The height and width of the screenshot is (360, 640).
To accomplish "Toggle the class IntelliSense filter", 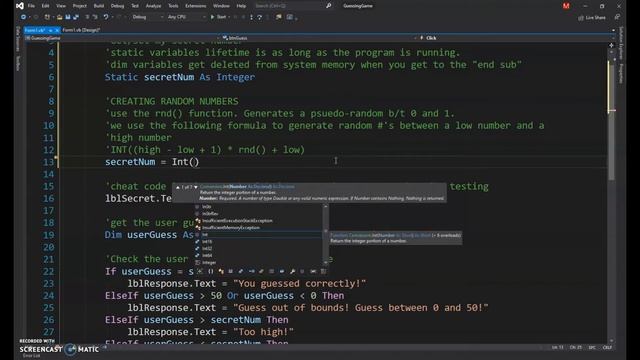I will tap(221, 271).
